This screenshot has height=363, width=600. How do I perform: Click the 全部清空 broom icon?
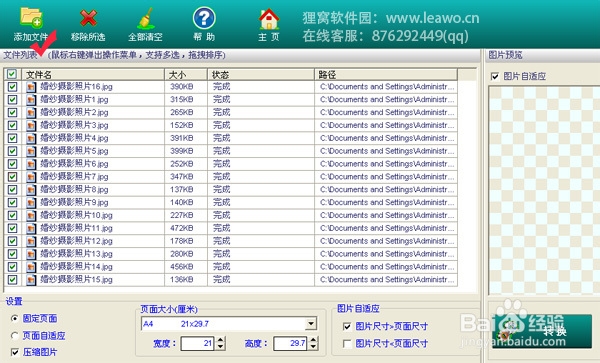point(146,18)
